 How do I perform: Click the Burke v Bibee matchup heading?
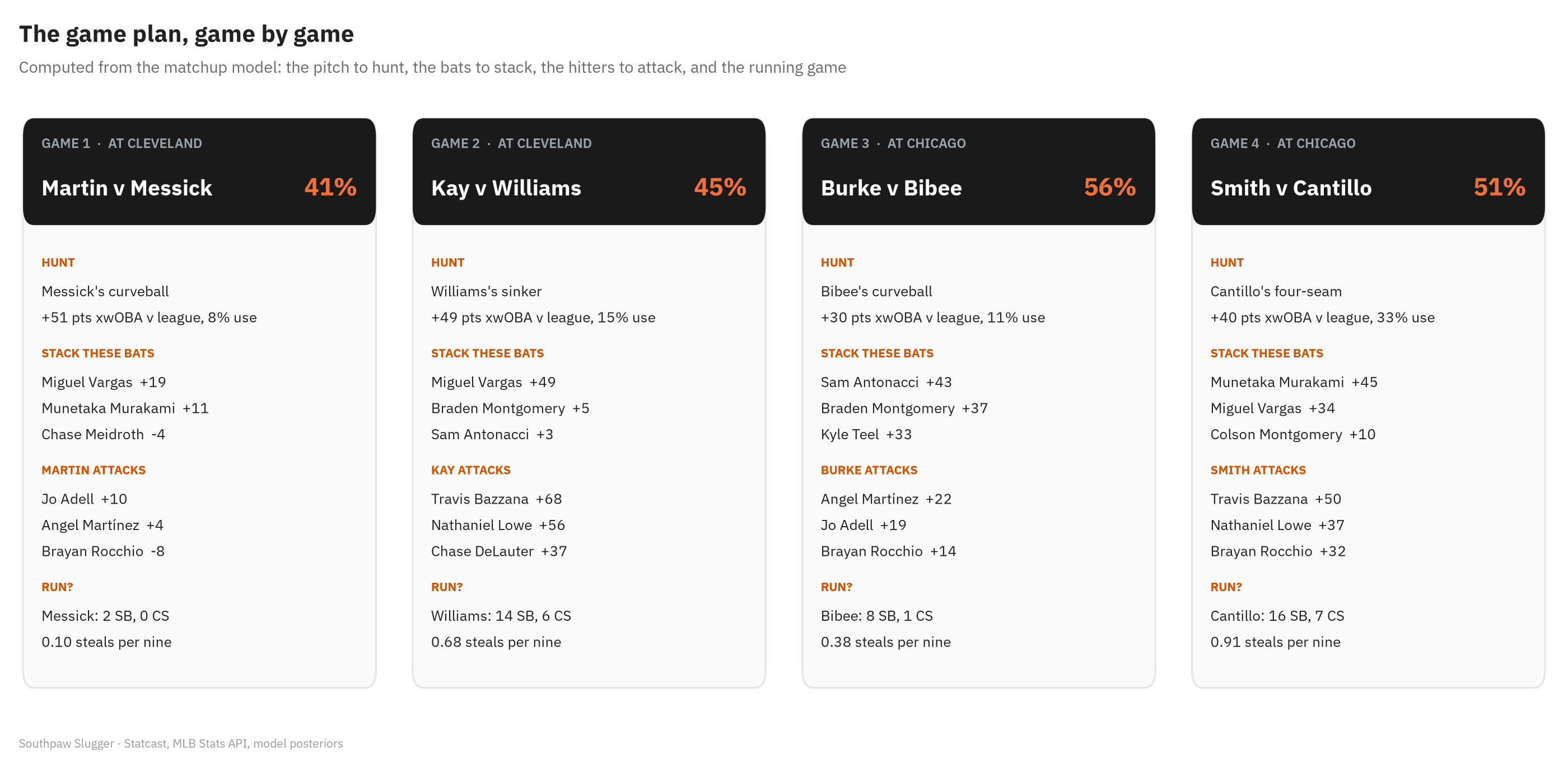point(891,188)
